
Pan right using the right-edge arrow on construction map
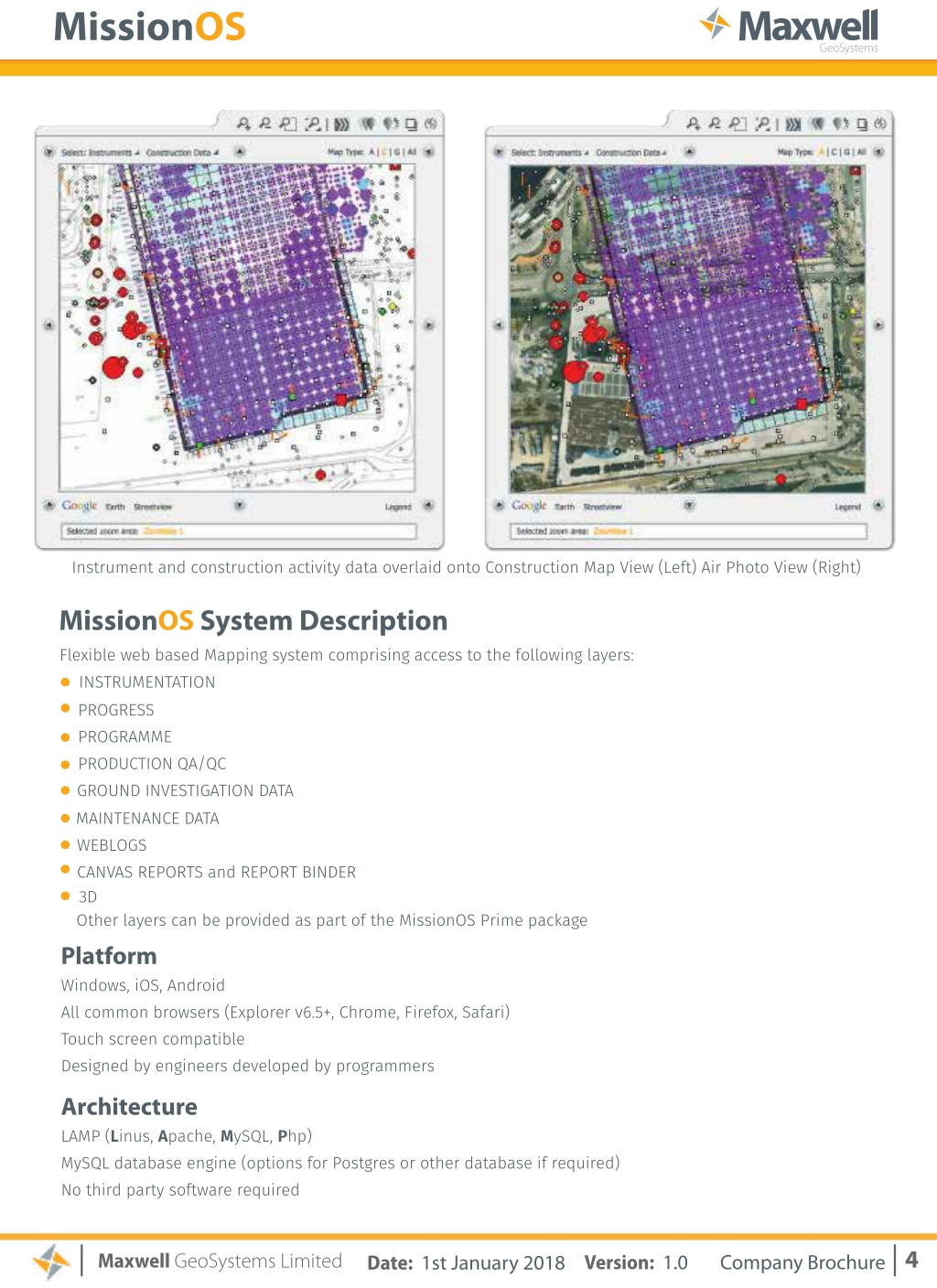[x=428, y=325]
